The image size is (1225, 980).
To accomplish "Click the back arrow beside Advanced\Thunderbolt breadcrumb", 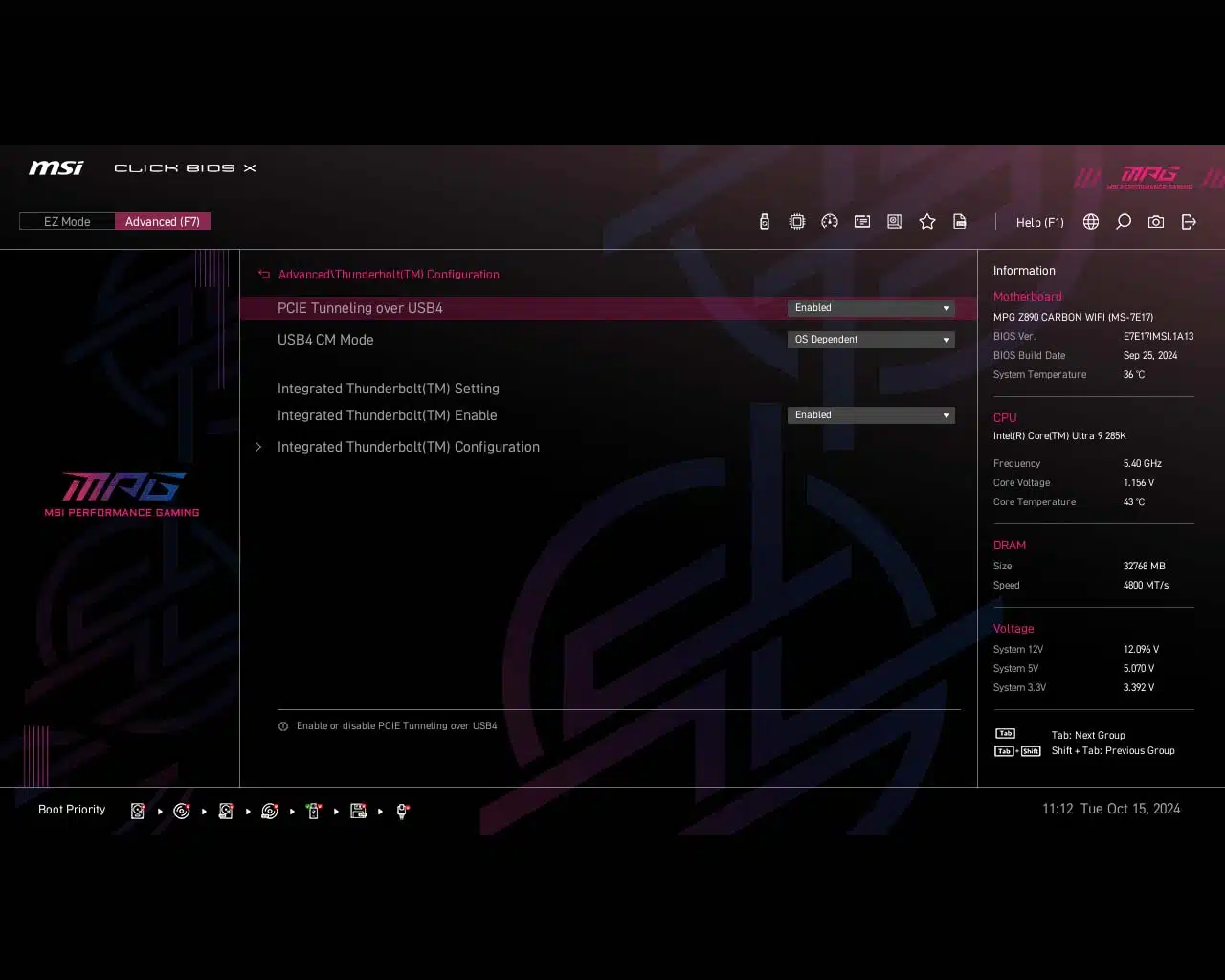I will pyautogui.click(x=264, y=275).
